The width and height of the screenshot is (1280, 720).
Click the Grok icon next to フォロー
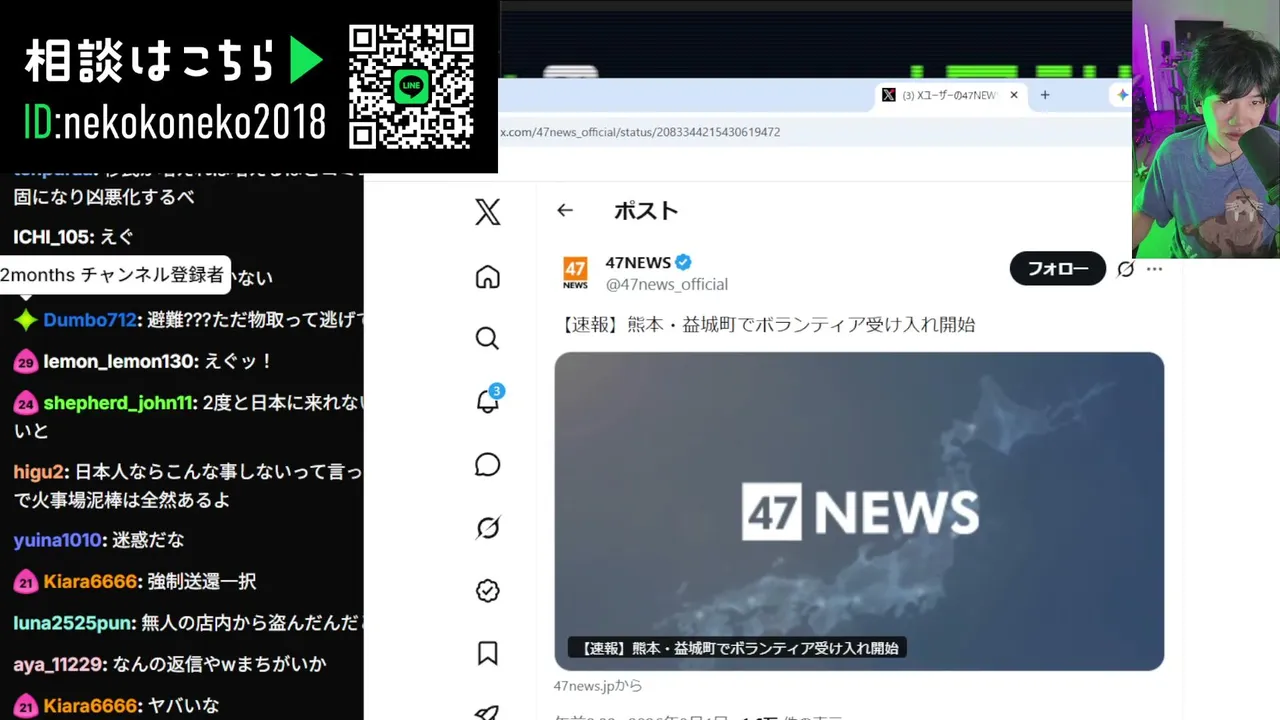1126,269
